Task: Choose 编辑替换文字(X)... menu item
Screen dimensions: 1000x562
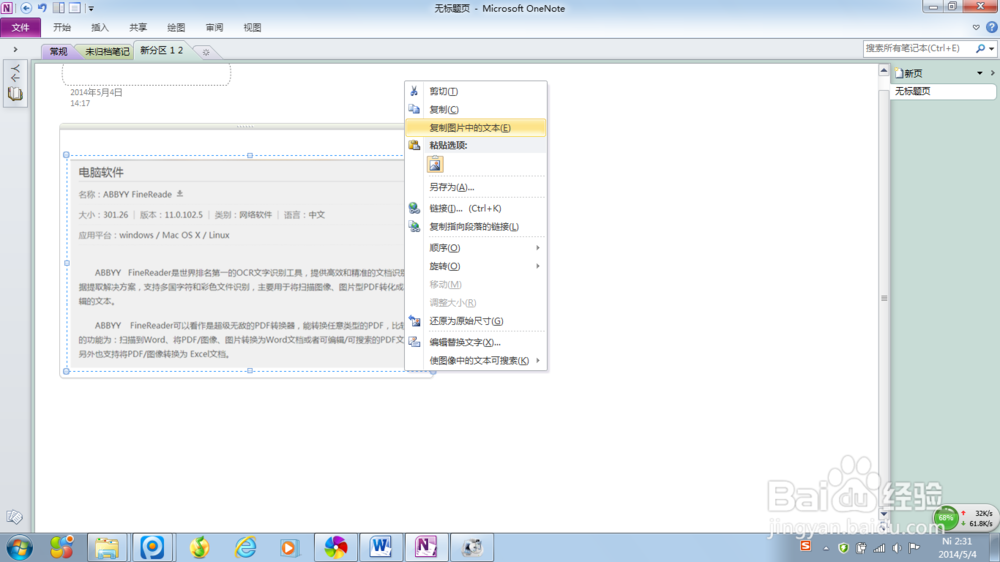Action: pyautogui.click(x=476, y=342)
